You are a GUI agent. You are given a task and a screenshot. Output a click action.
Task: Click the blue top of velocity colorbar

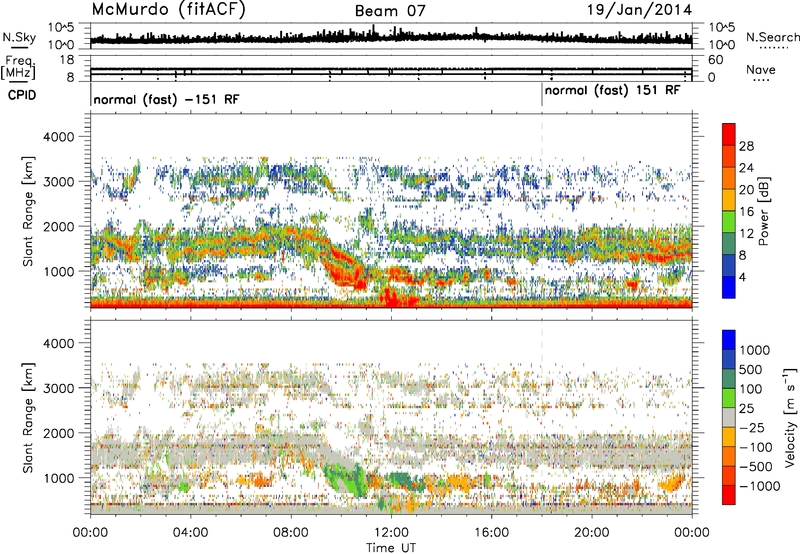729,340
